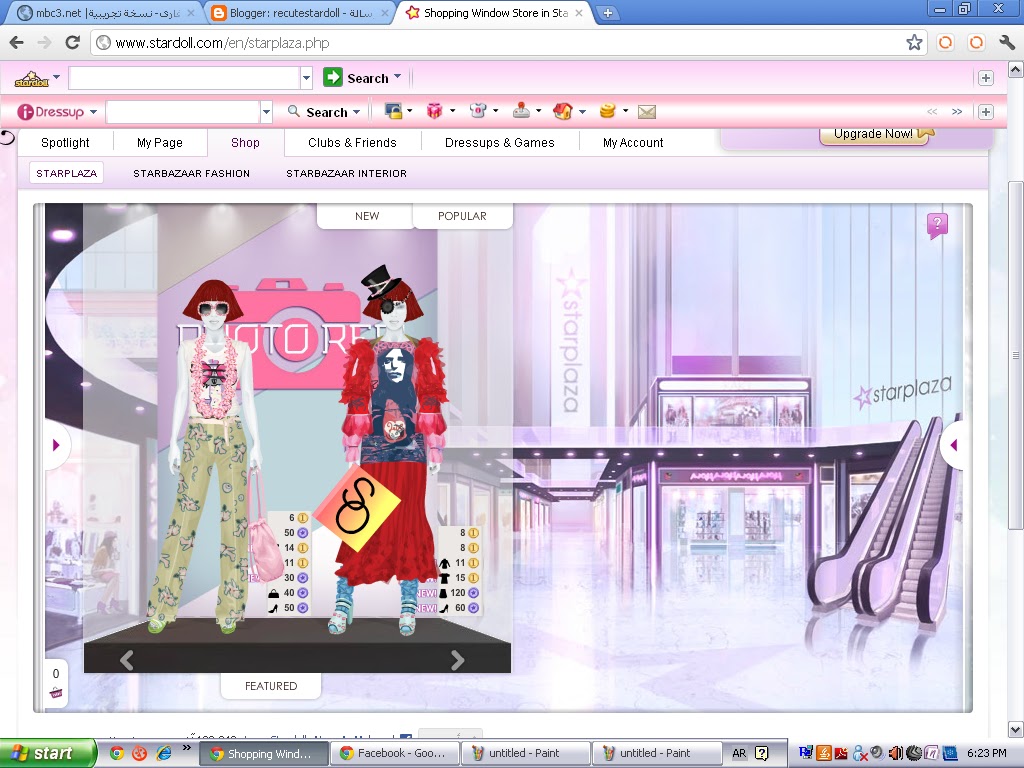This screenshot has width=1024, height=768.
Task: Show previous outfits with stage left arrow
Action: click(x=127, y=660)
